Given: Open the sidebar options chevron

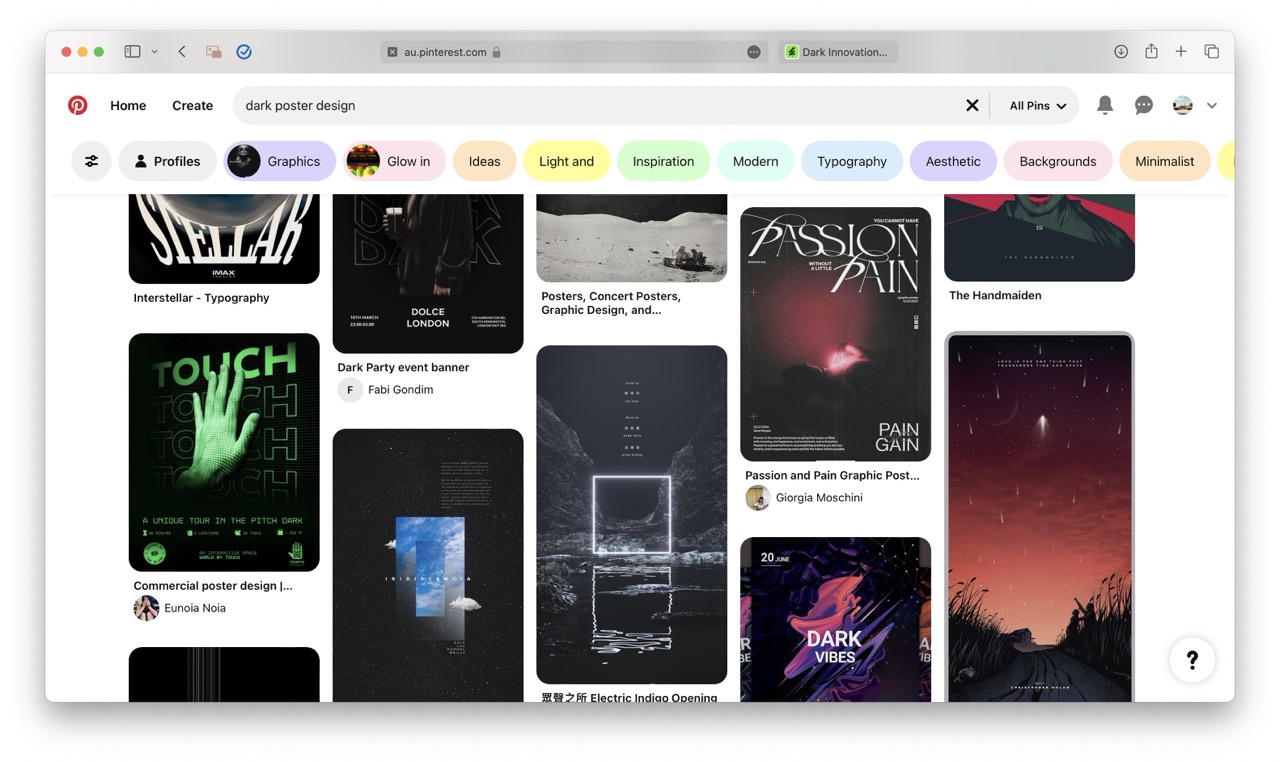Looking at the screenshot, I should 155,51.
